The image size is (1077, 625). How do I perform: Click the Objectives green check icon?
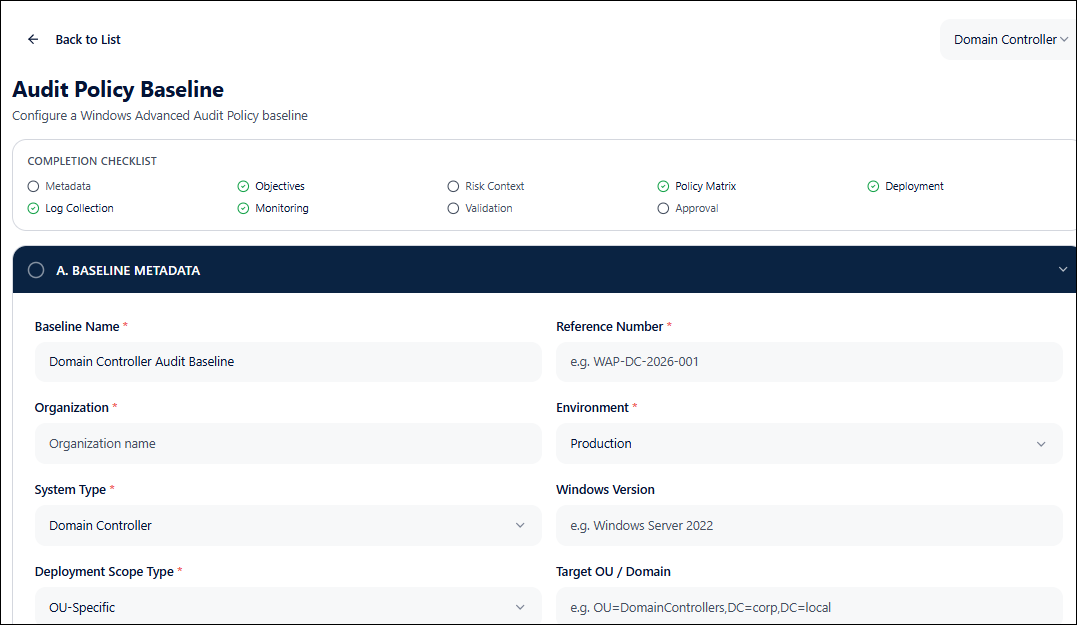click(243, 186)
